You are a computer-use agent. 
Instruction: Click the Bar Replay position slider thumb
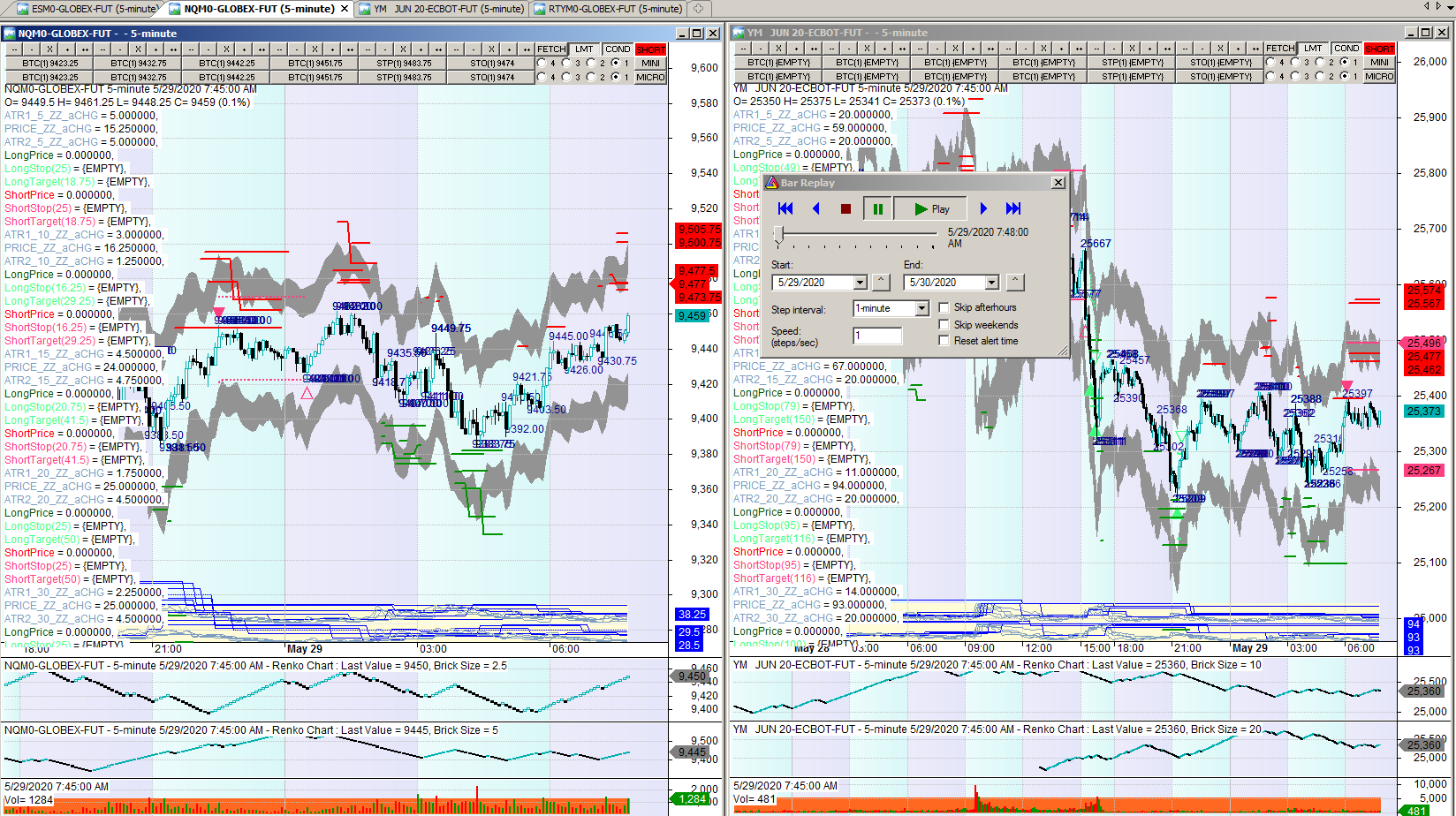pos(778,233)
